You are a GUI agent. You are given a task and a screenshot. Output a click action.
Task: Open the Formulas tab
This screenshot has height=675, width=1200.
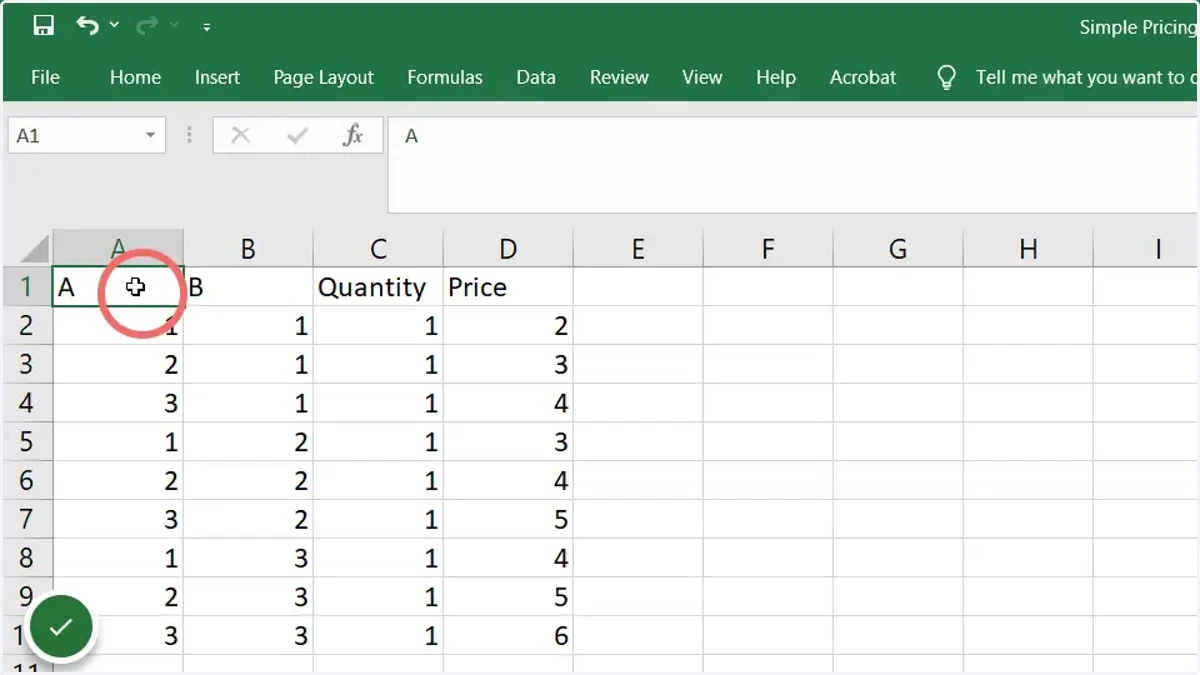[x=445, y=77]
